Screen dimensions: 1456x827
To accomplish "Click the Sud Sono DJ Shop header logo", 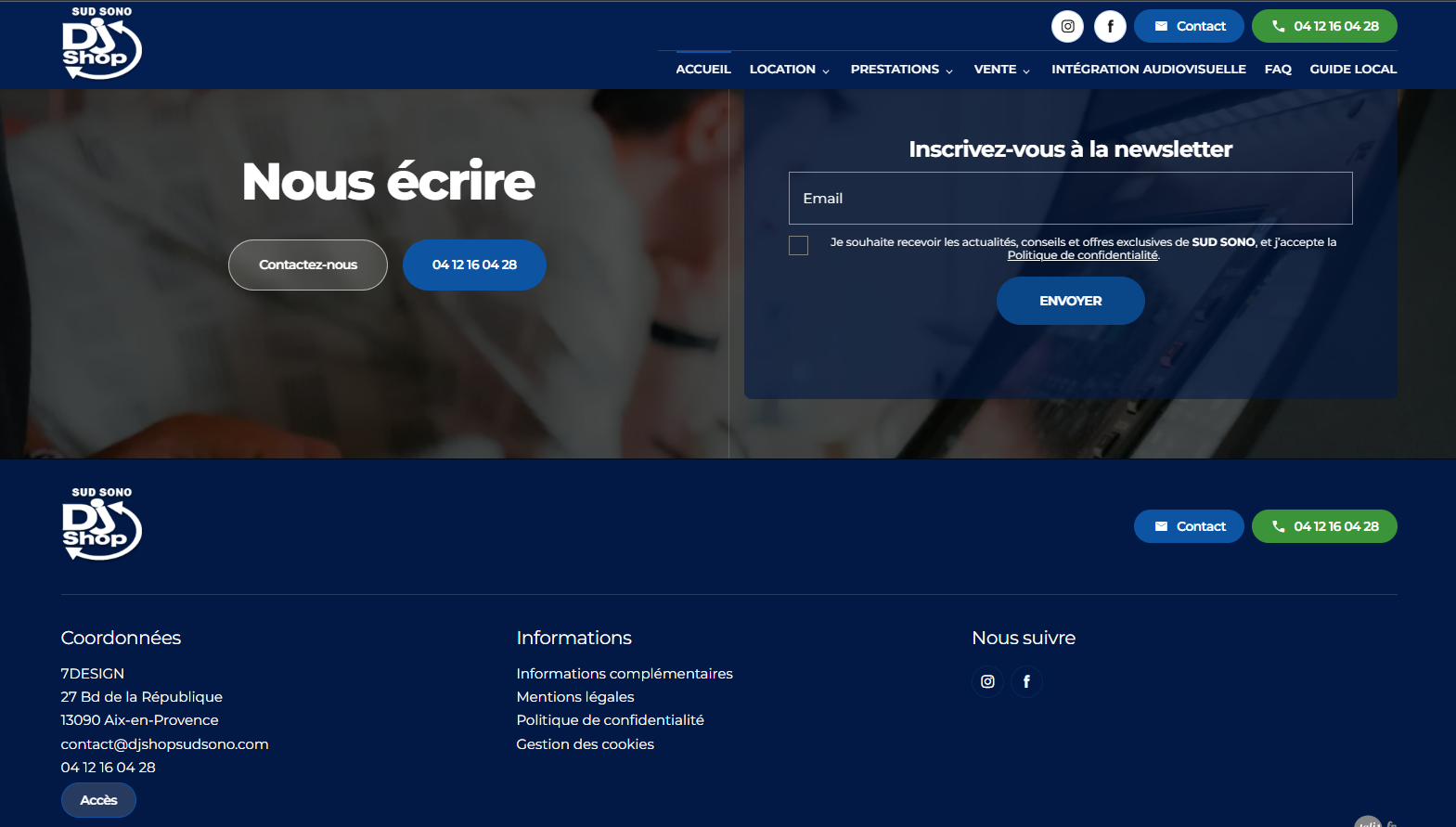I will click(101, 43).
